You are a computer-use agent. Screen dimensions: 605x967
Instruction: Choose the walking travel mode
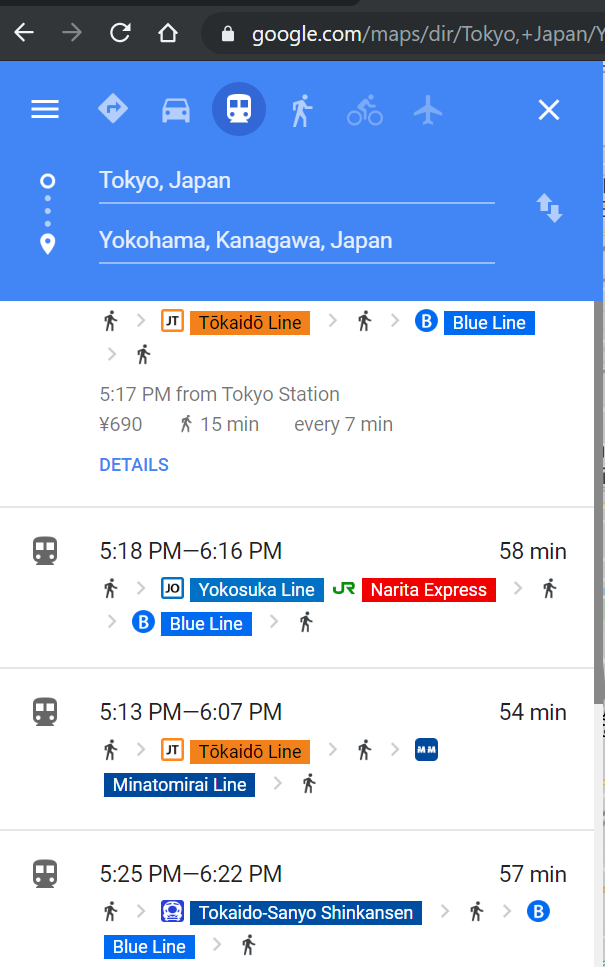[x=302, y=111]
